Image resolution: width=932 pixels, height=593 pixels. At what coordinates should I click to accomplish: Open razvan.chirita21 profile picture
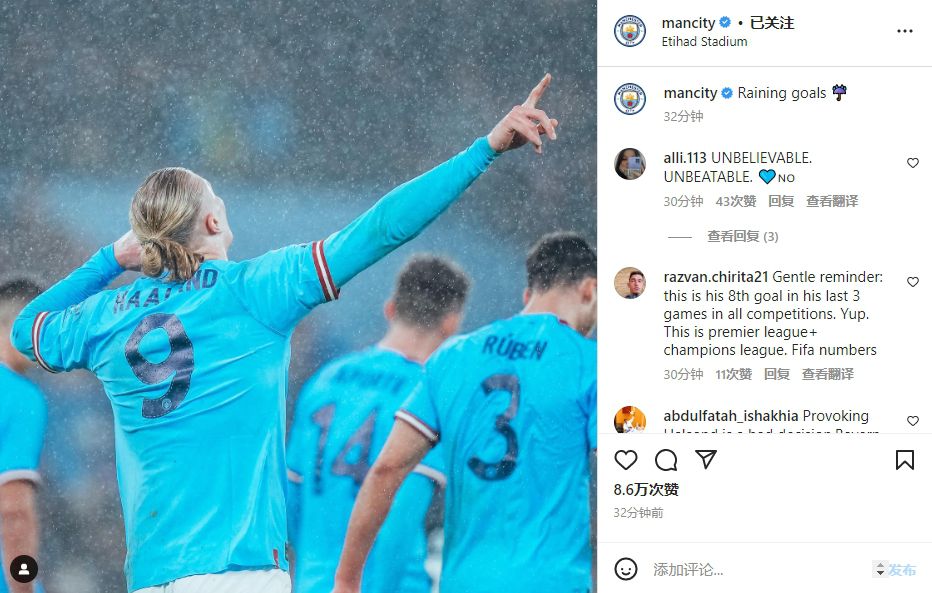tap(629, 283)
